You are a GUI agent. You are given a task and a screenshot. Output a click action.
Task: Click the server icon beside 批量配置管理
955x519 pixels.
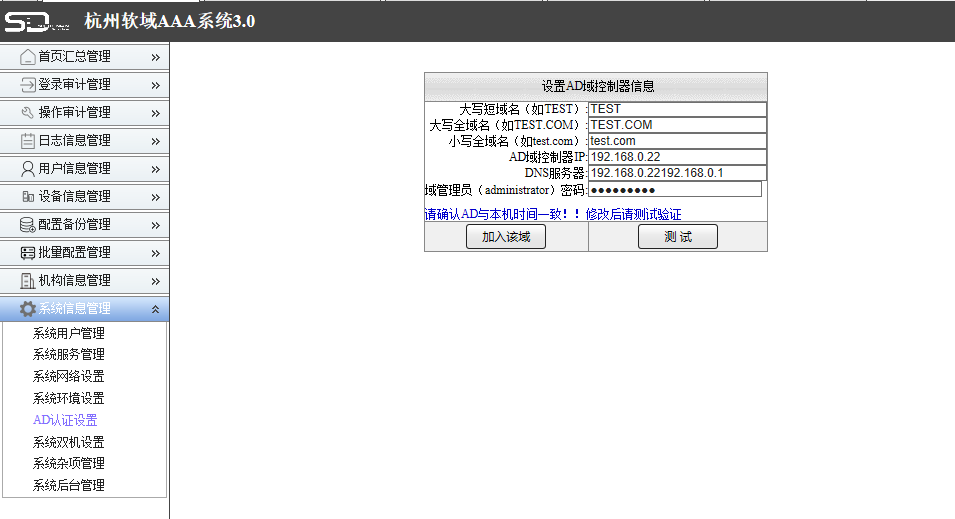click(27, 253)
